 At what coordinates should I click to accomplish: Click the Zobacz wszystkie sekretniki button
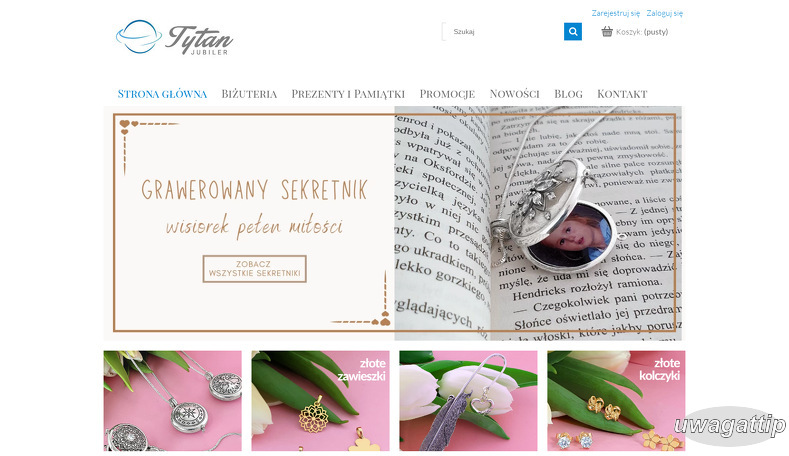point(255,269)
